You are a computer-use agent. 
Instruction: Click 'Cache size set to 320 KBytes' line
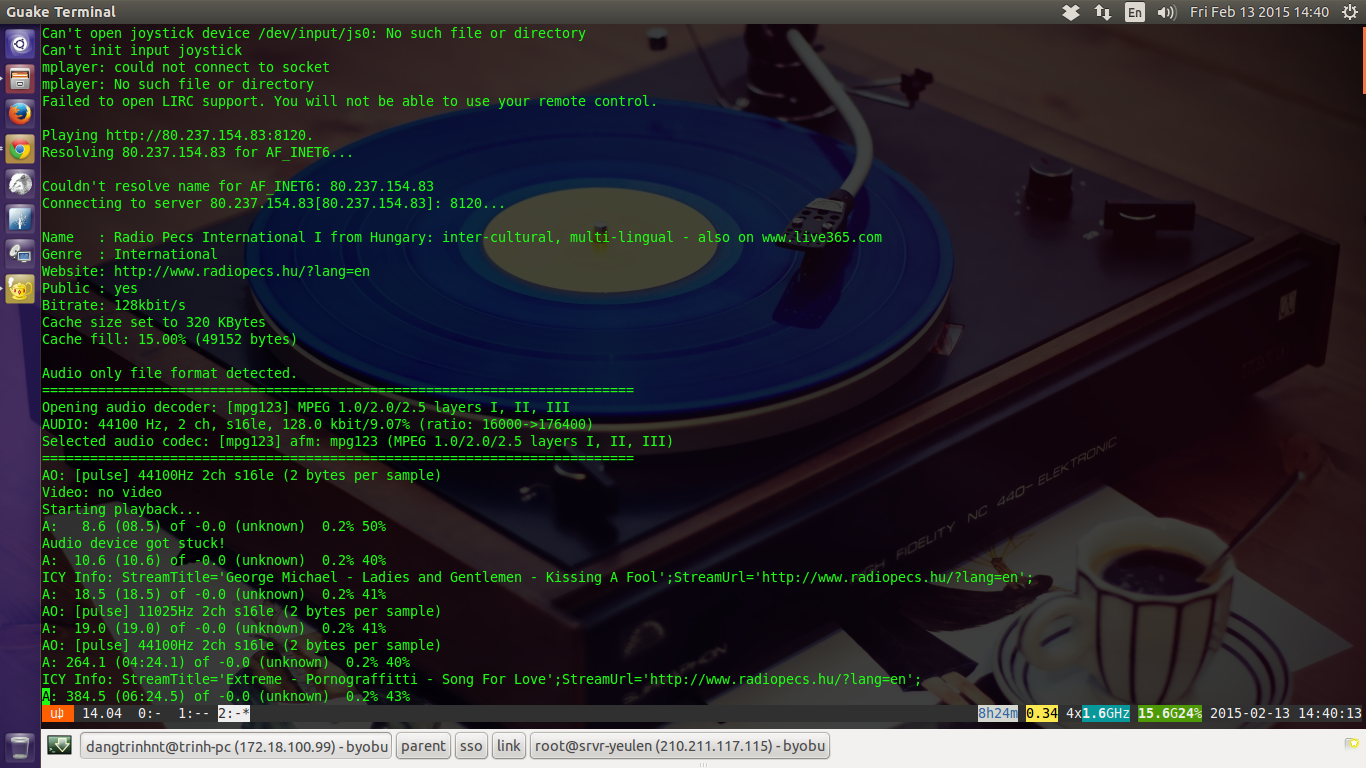pos(154,322)
